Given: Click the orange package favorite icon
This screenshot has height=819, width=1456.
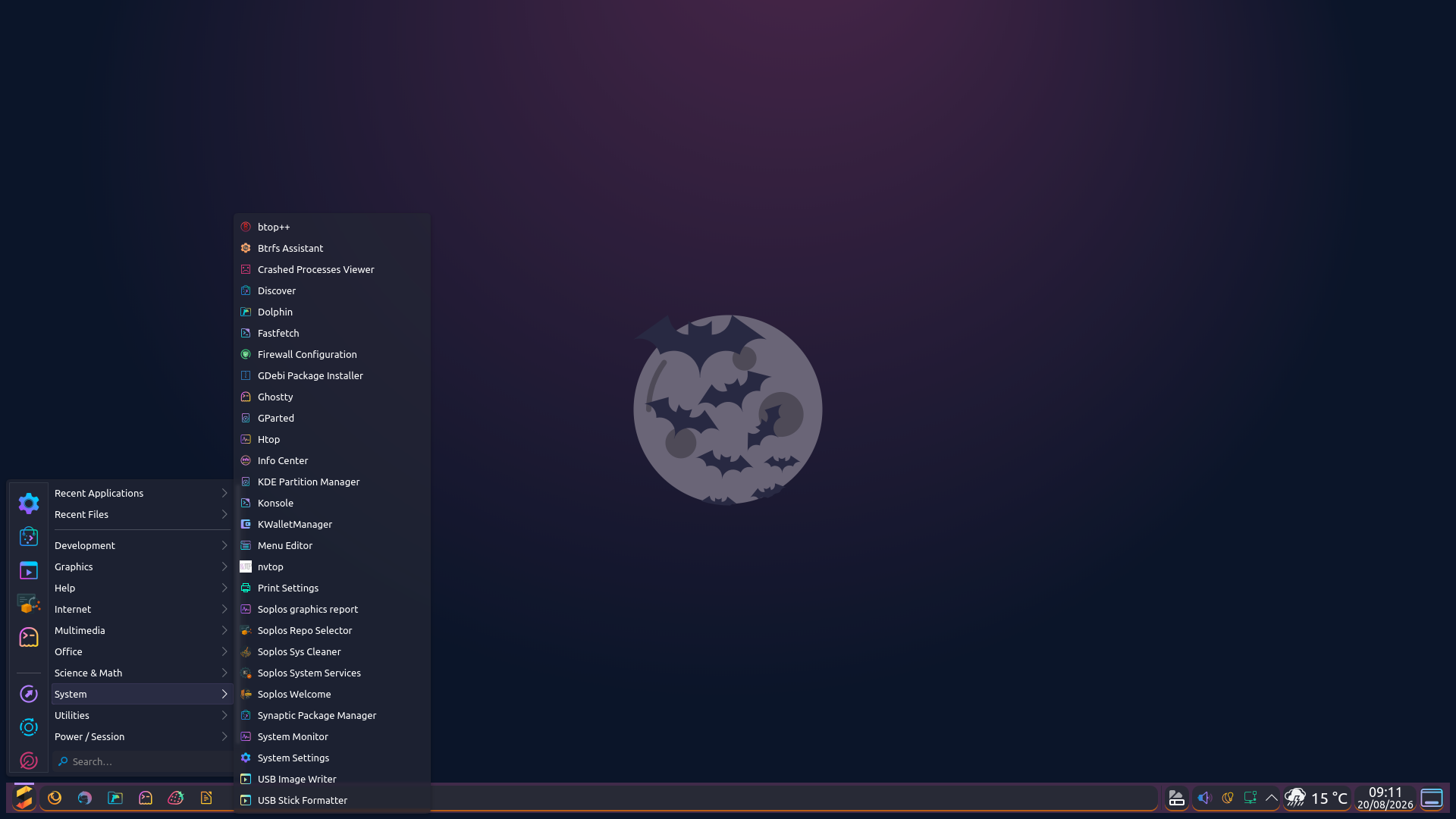Looking at the screenshot, I should (29, 604).
